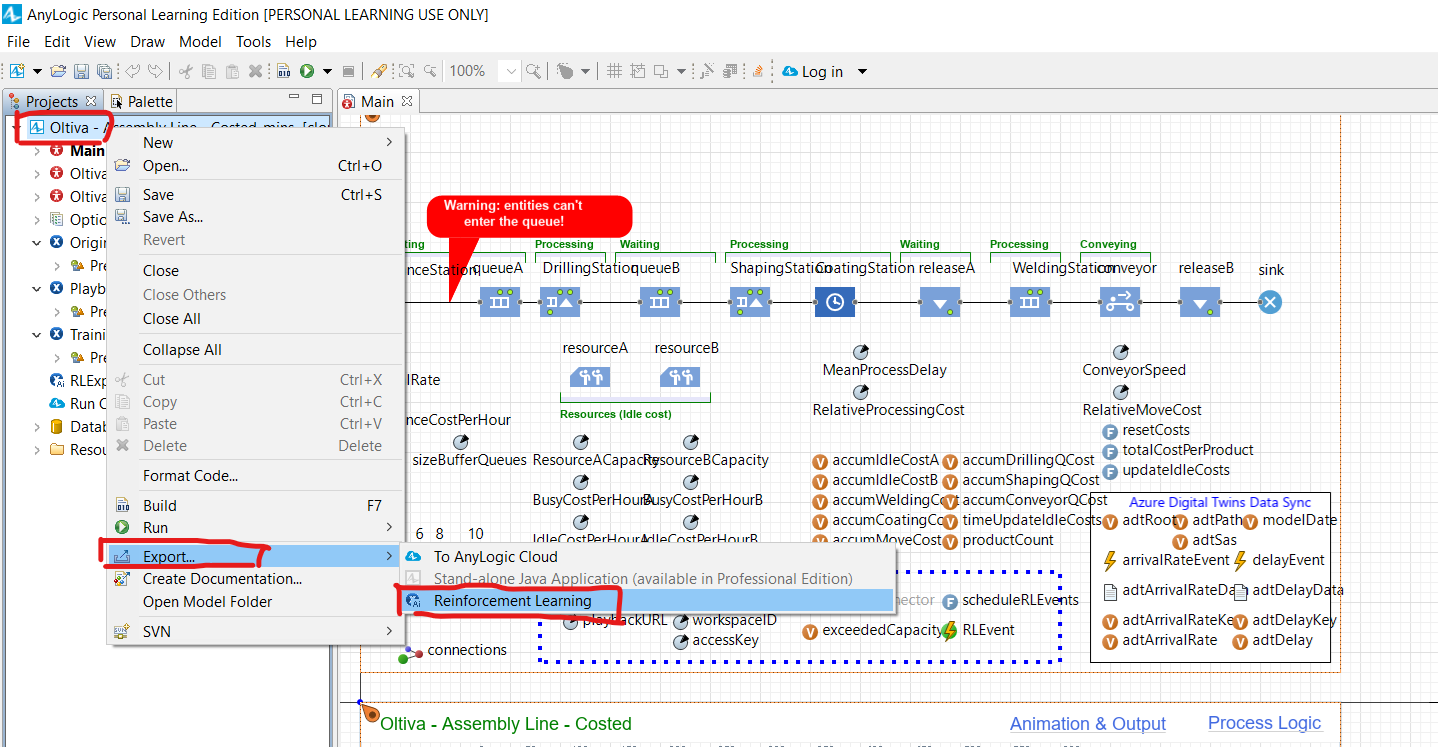Image resolution: width=1438 pixels, height=747 pixels.
Task: Click the AnyLogic Cloud icon beside Log in
Action: (x=790, y=71)
